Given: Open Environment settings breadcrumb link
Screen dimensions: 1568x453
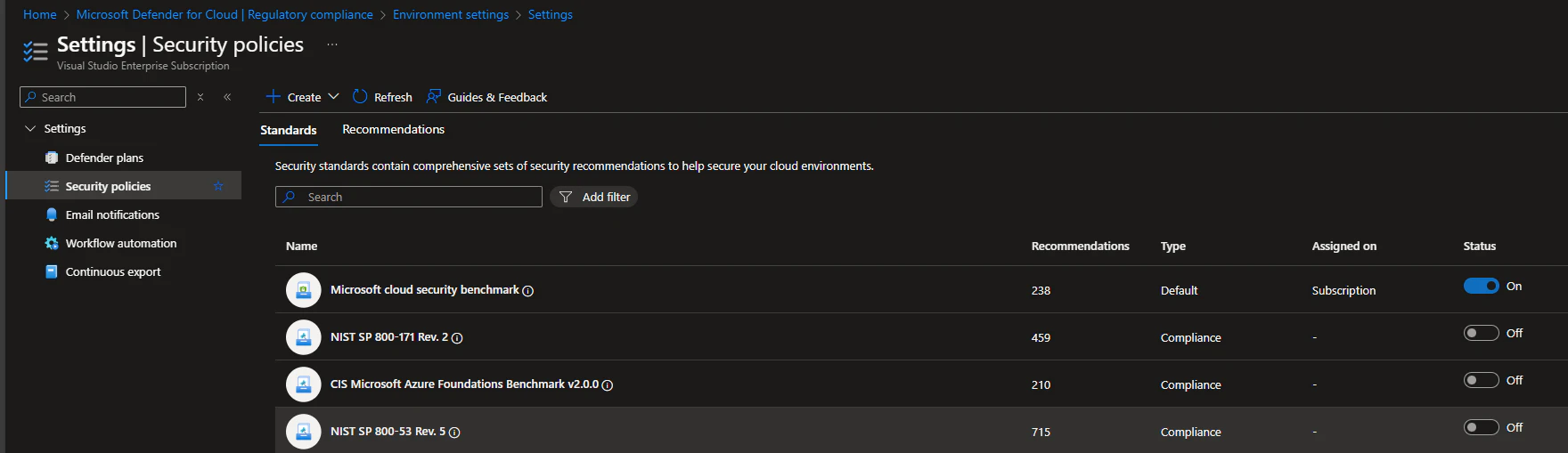Looking at the screenshot, I should pyautogui.click(x=450, y=14).
